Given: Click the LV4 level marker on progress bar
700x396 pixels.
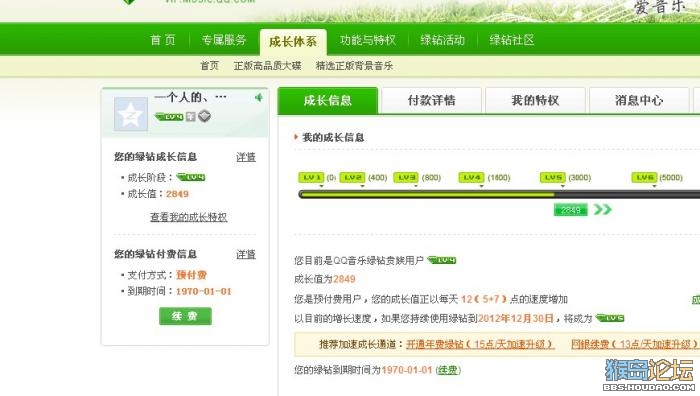Looking at the screenshot, I should 471,178.
